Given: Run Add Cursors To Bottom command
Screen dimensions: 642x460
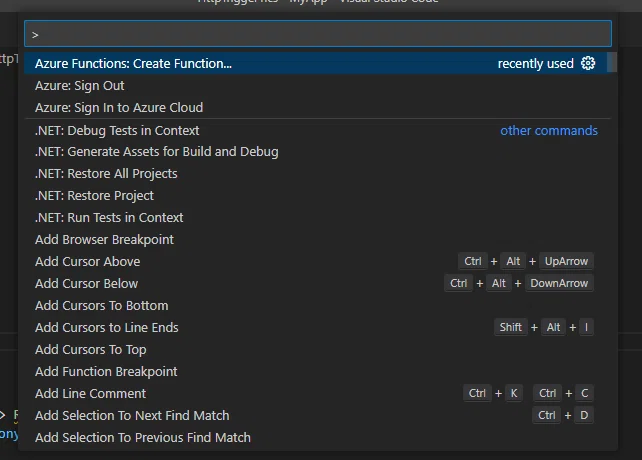Looking at the screenshot, I should (315, 306).
